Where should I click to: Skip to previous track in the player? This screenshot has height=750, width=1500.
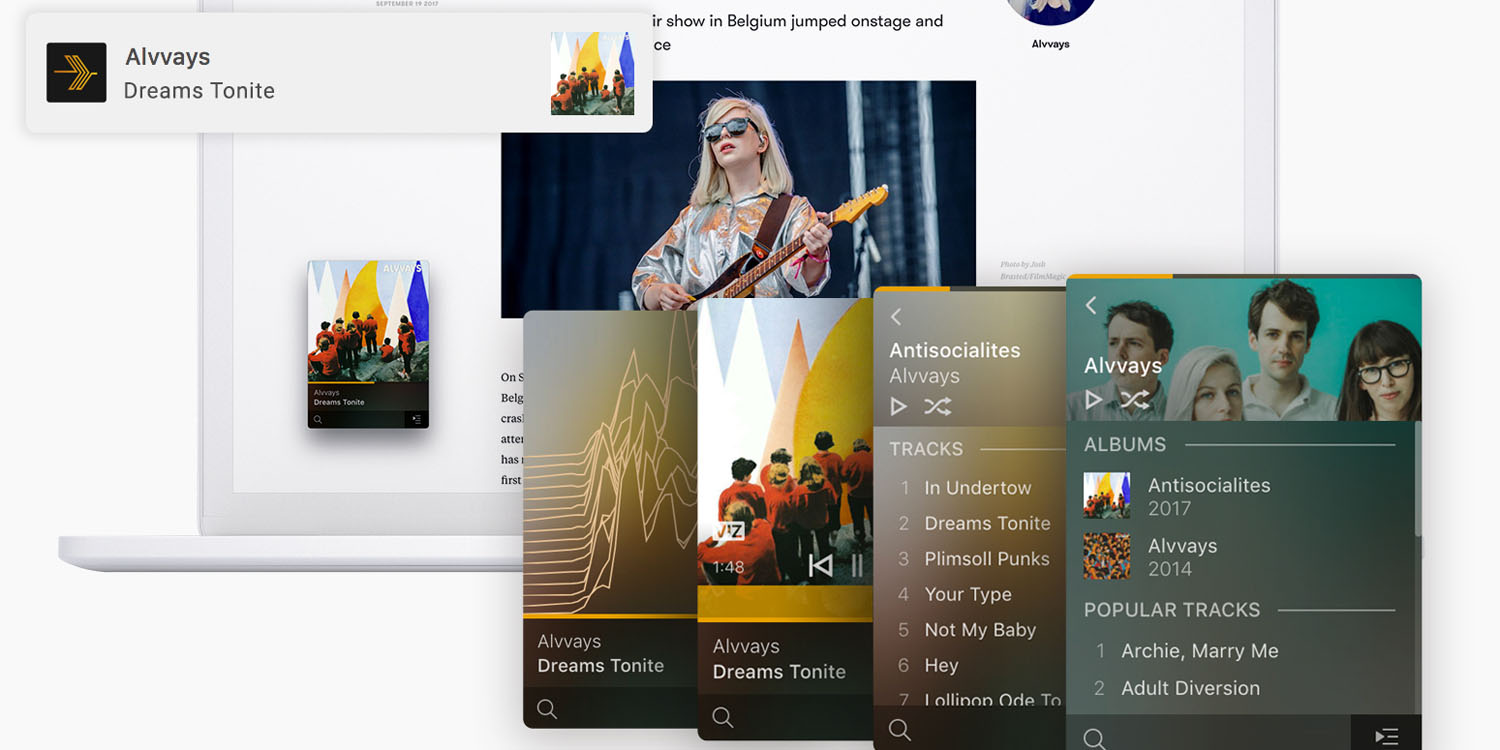point(821,566)
